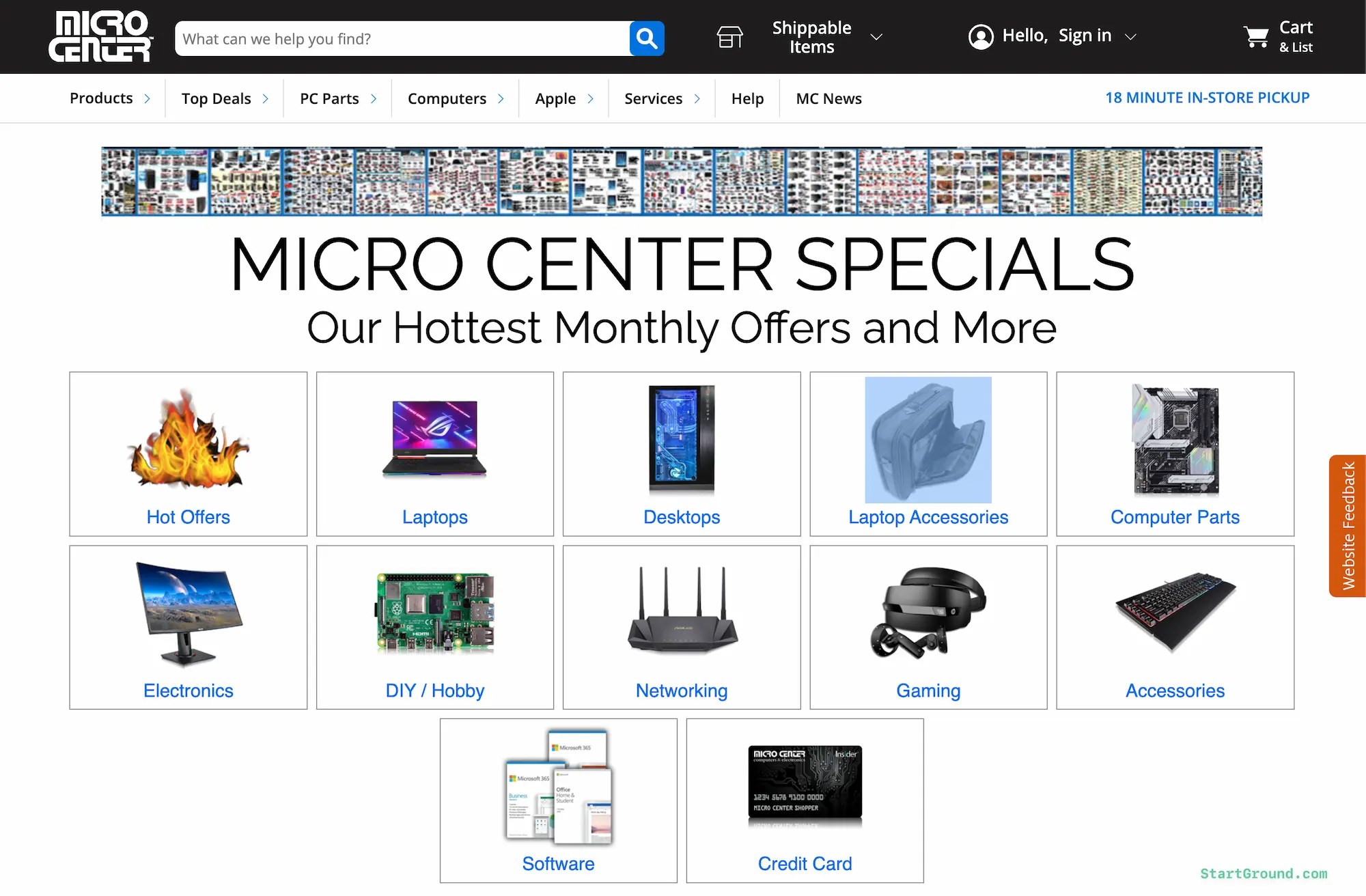Go to MC News

828,99
